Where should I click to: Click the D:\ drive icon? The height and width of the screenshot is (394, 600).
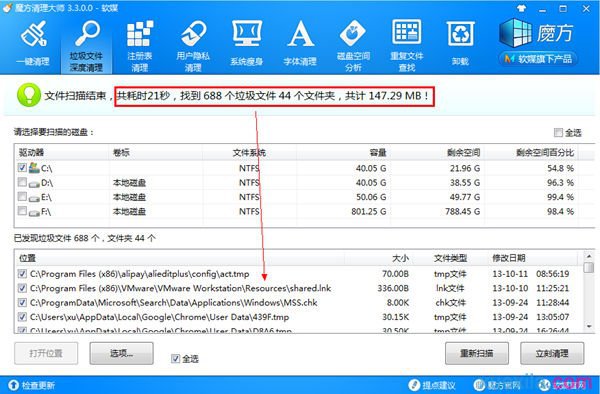click(34, 183)
